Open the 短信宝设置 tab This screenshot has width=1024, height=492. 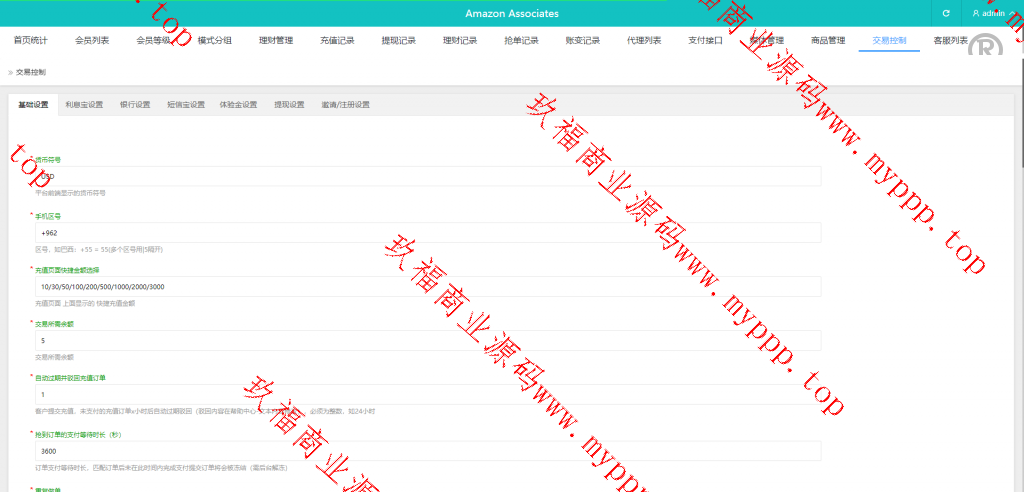(x=186, y=104)
